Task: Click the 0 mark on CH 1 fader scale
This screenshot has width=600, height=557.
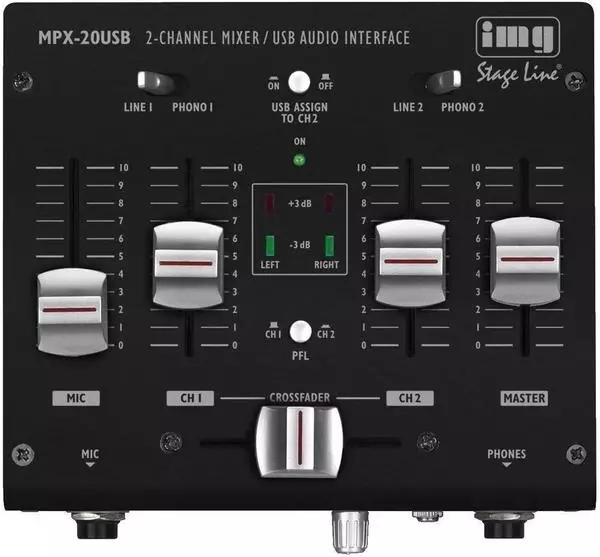Action: 235,345
